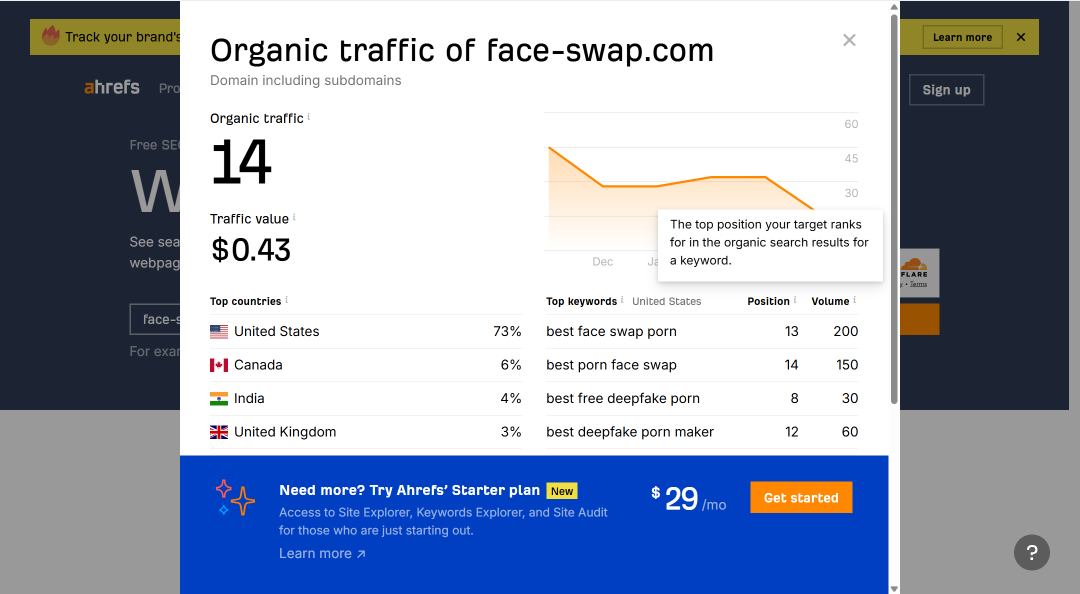Image resolution: width=1080 pixels, height=594 pixels.
Task: Click the modal scrollbar up arrow
Action: coord(894,7)
